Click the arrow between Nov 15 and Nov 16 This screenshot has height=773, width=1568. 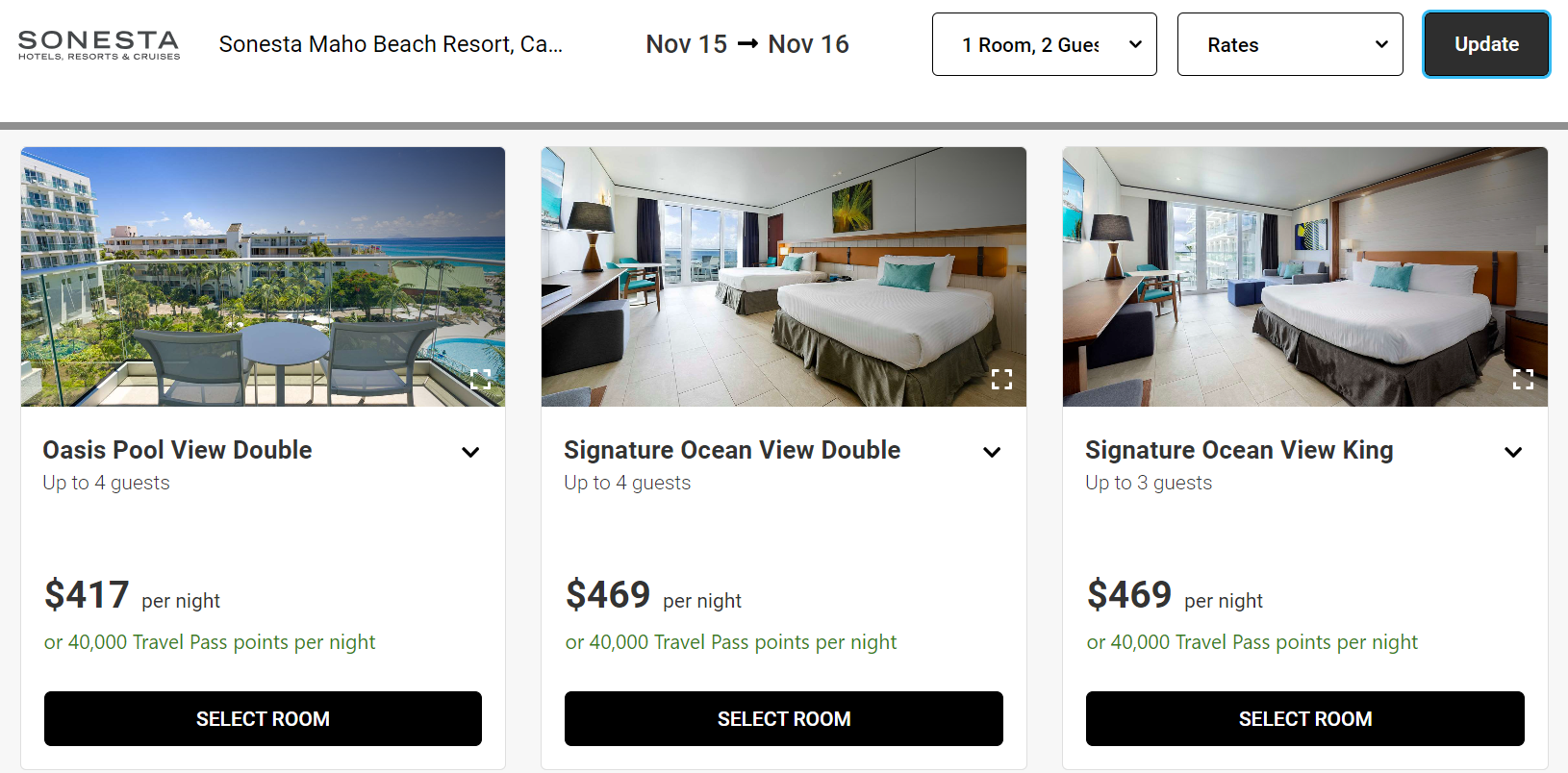(x=746, y=43)
